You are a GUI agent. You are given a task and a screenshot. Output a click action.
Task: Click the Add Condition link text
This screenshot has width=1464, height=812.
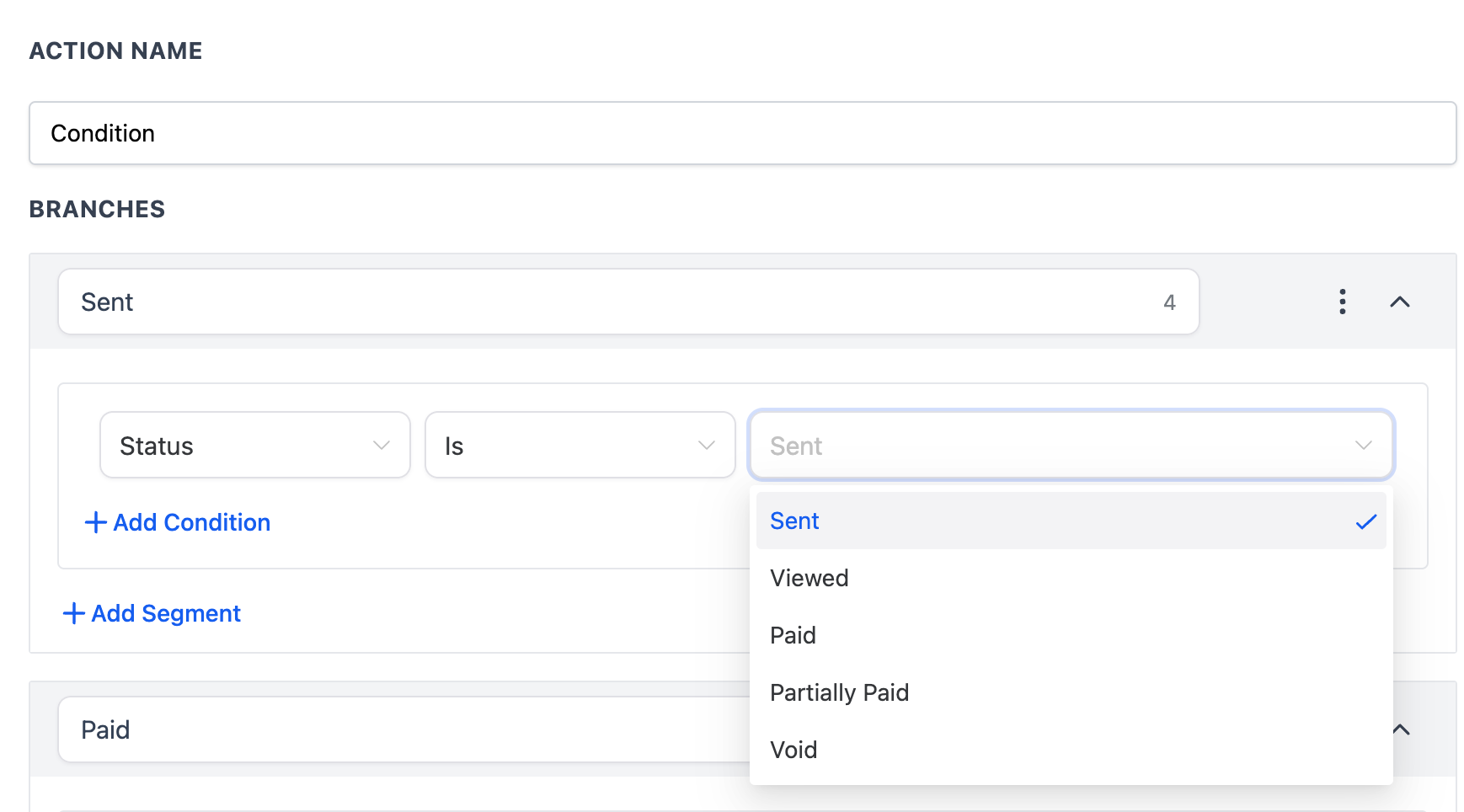click(x=192, y=522)
